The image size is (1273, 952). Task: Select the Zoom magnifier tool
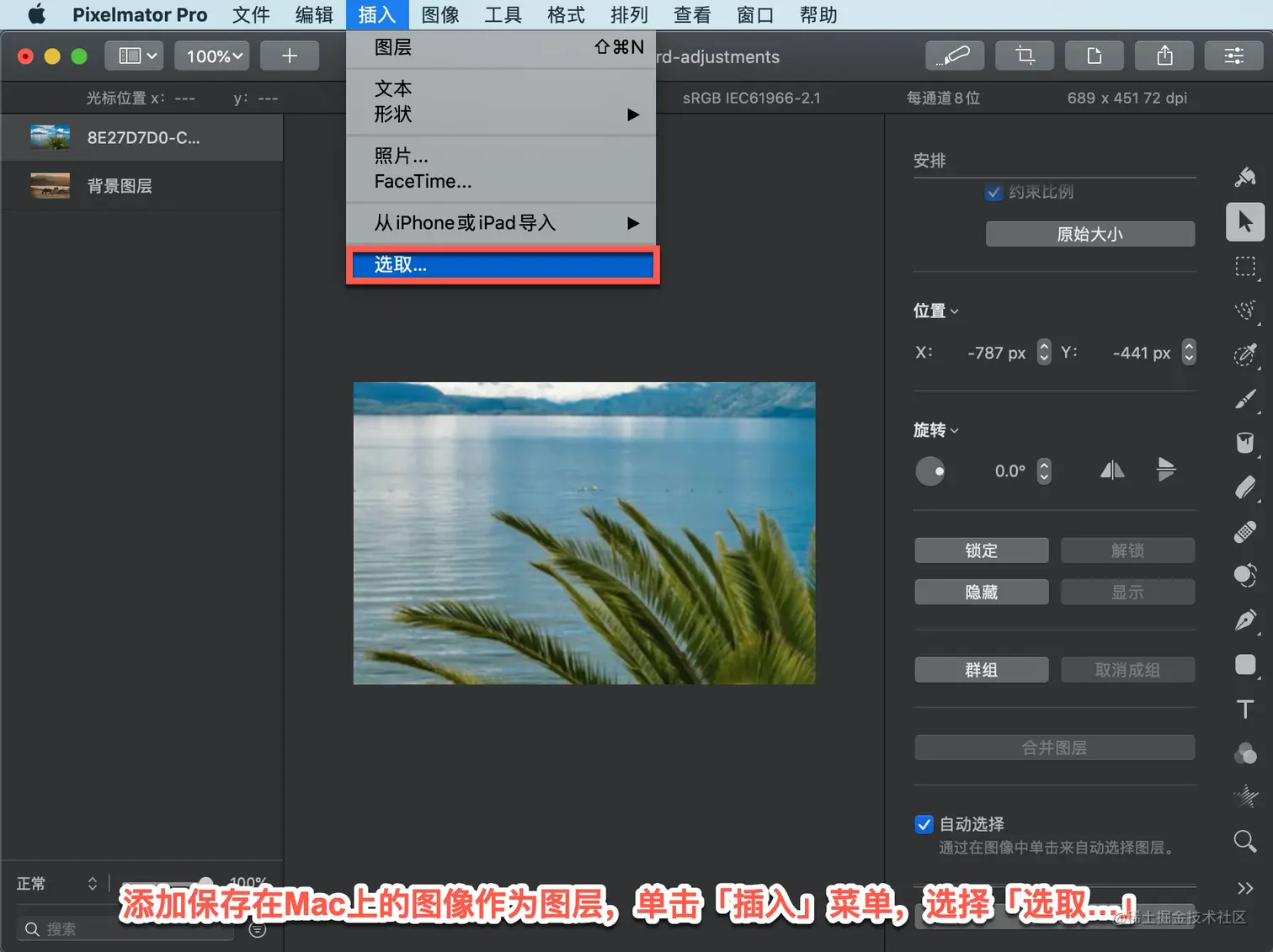tap(1245, 841)
